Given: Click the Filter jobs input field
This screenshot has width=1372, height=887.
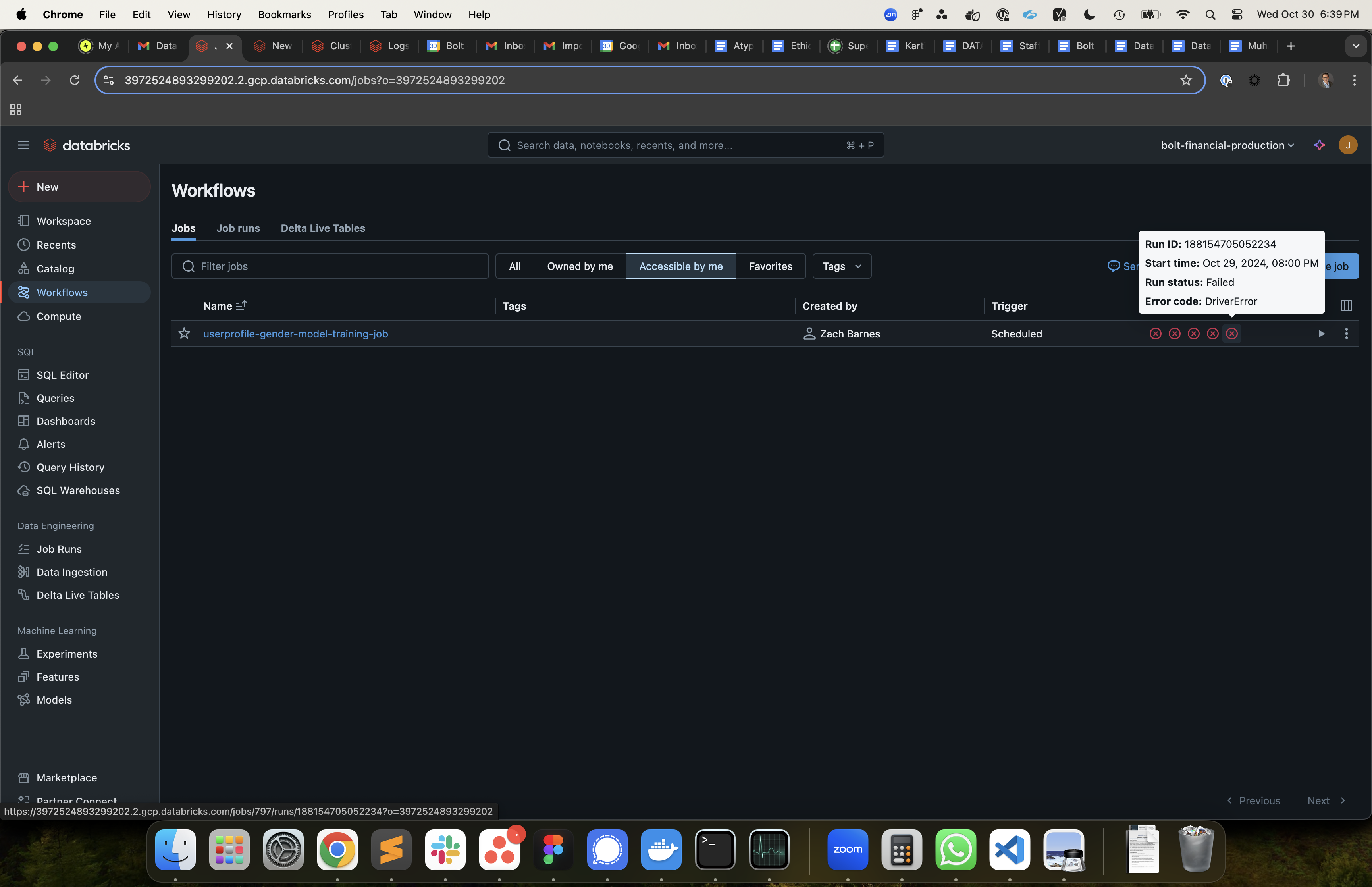Looking at the screenshot, I should (x=330, y=266).
